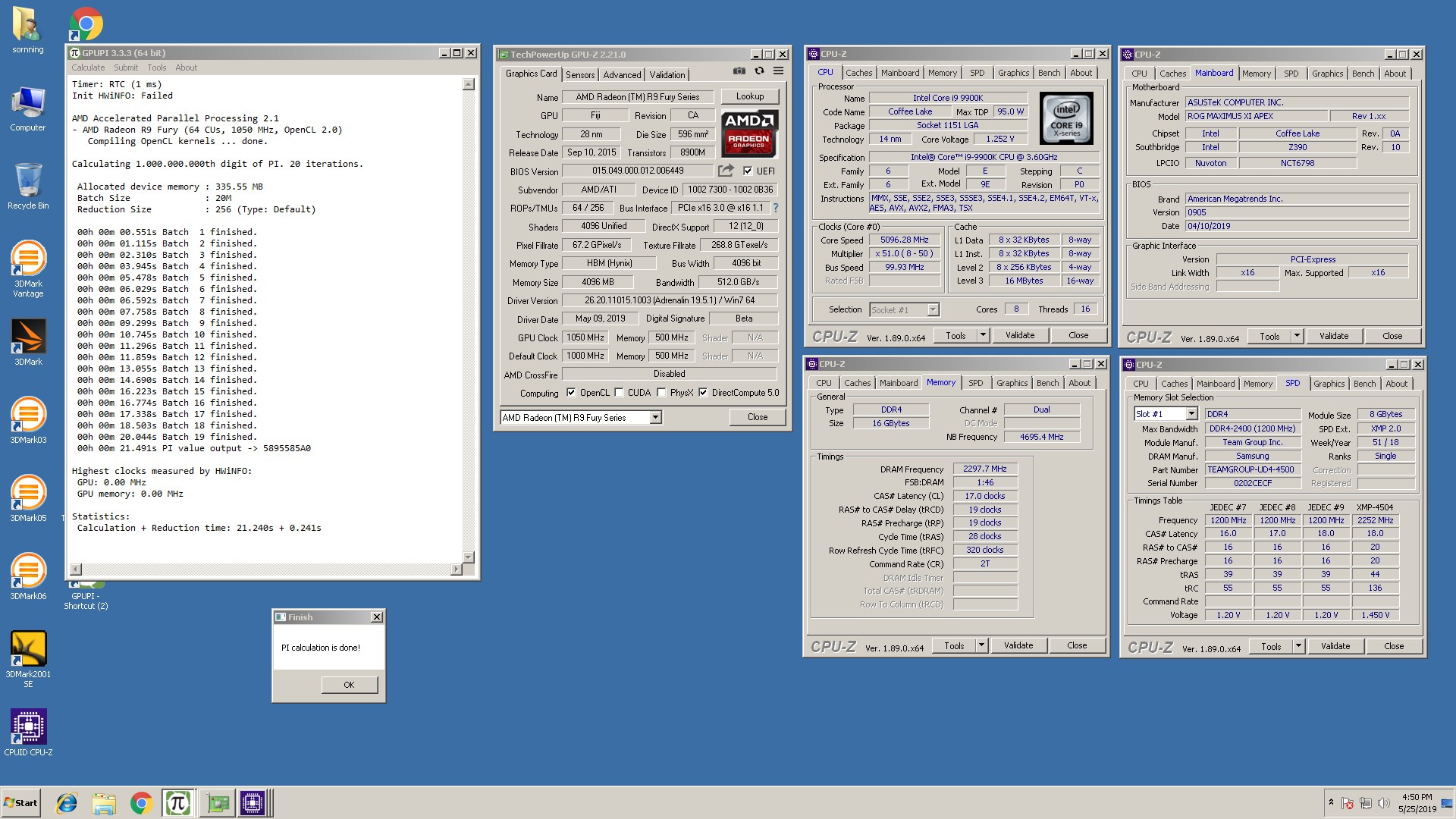Click Validate in the Memory window
This screenshot has width=1456, height=819.
click(x=1018, y=645)
